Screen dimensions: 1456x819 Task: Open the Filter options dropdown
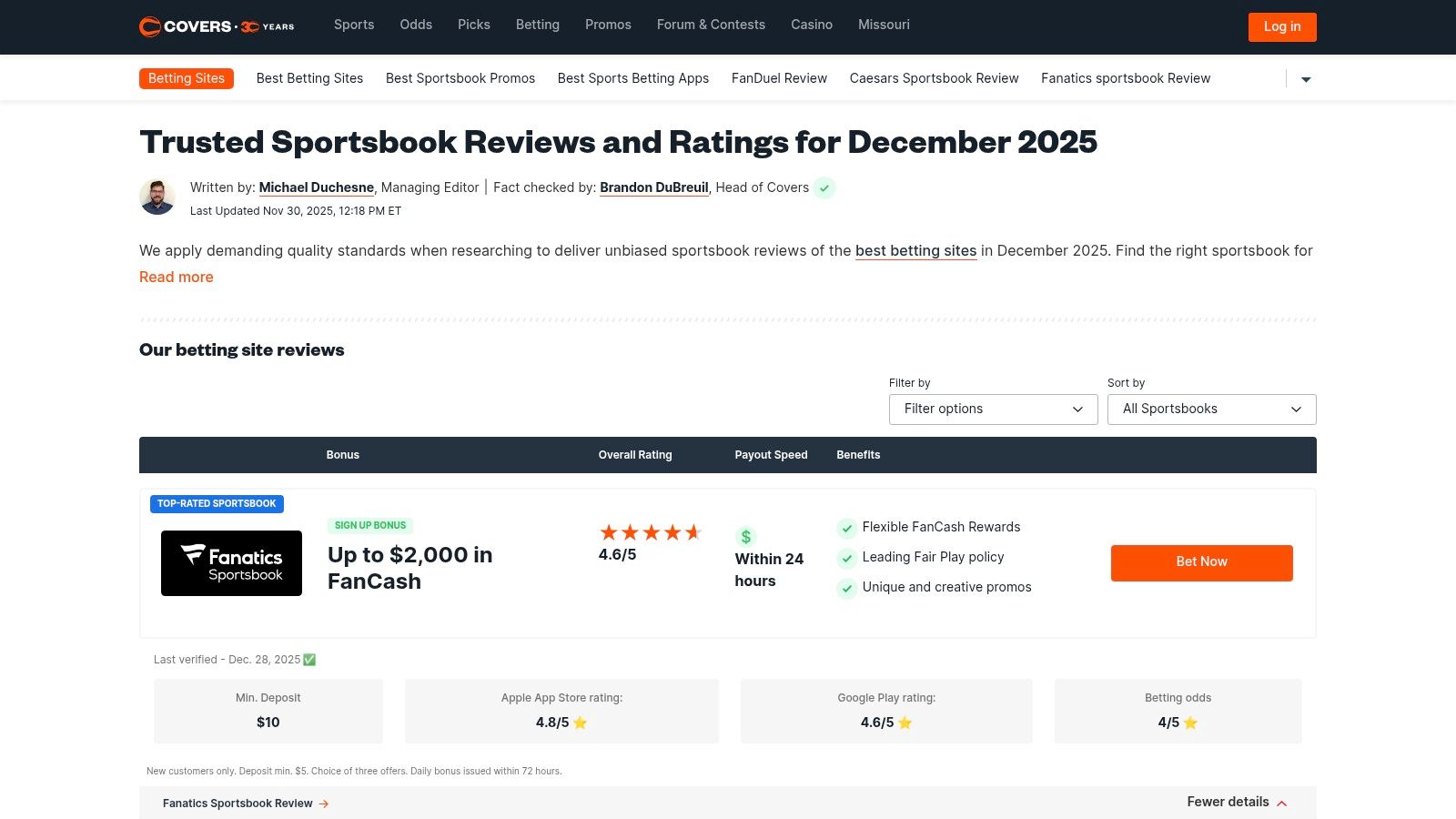[x=993, y=409]
